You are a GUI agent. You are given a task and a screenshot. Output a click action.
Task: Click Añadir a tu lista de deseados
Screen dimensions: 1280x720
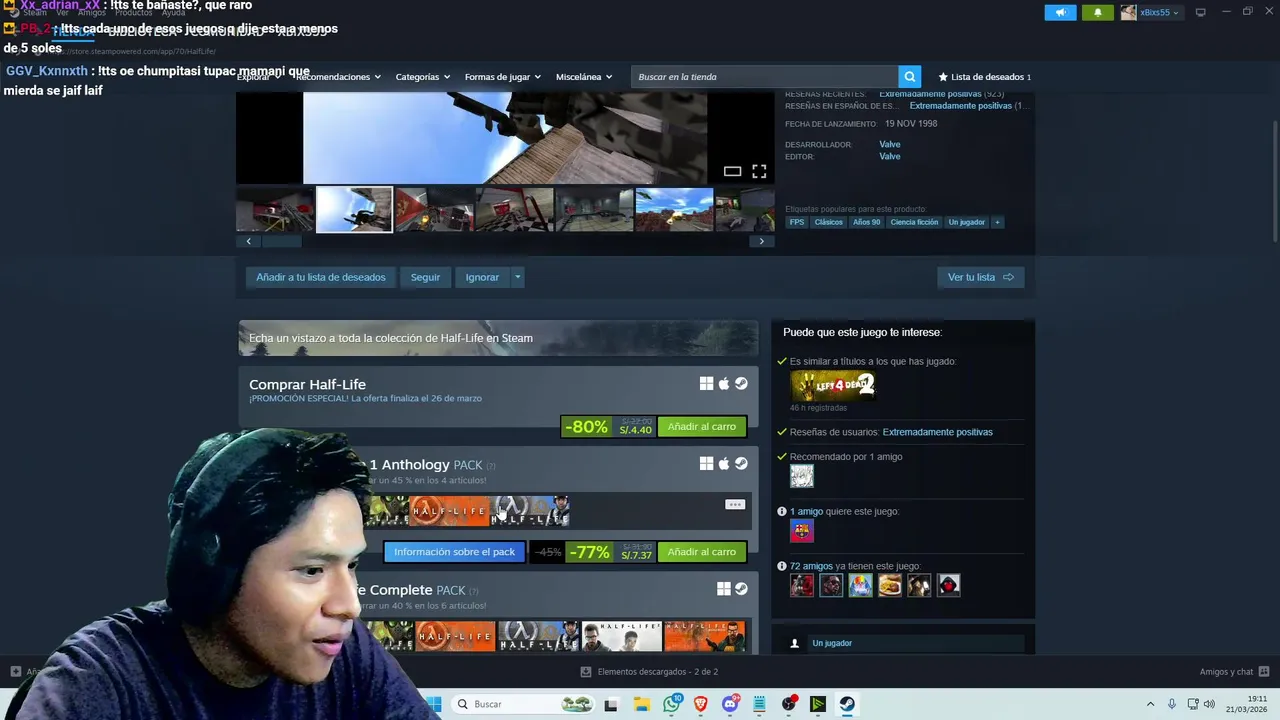[x=321, y=277]
